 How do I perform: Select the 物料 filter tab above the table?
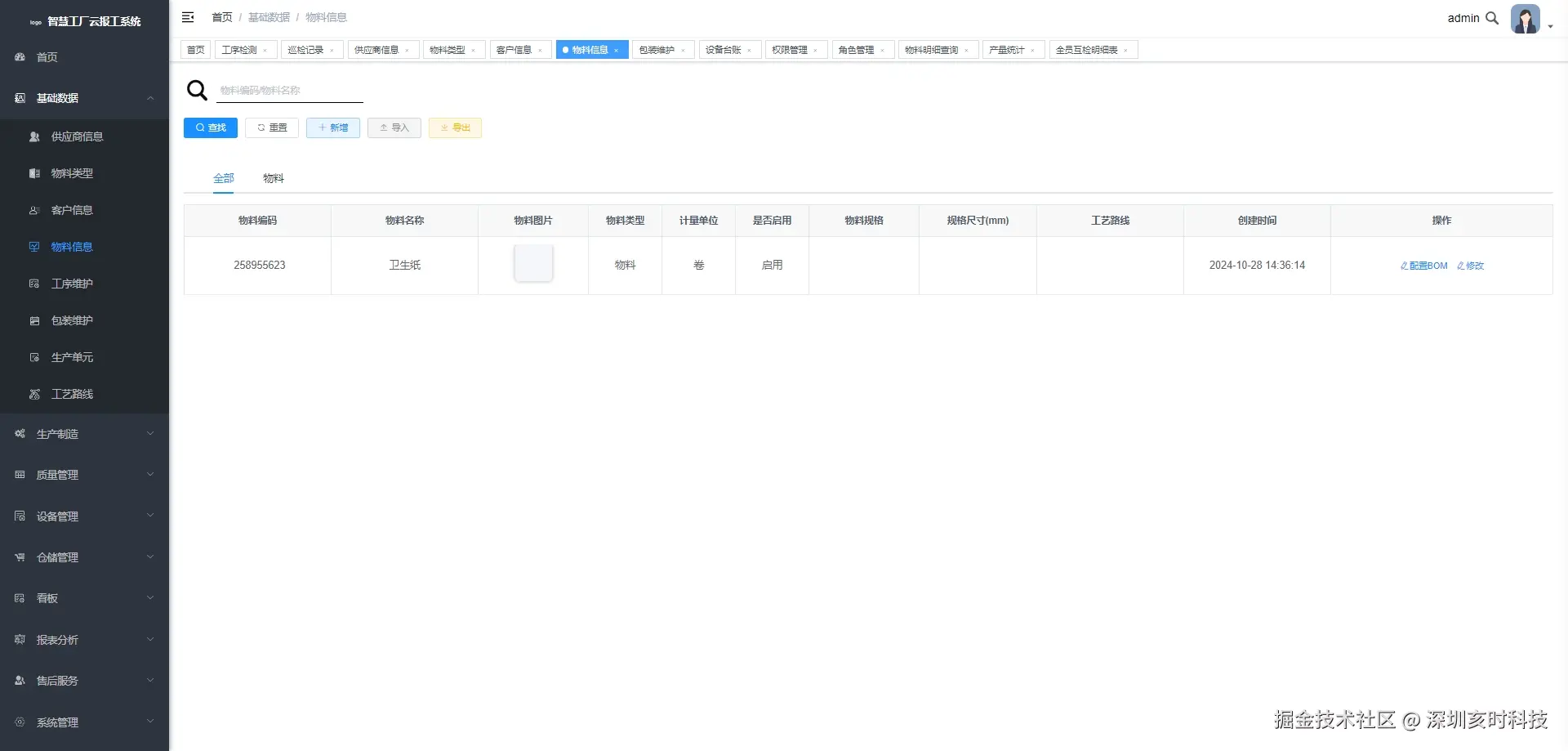(274, 178)
